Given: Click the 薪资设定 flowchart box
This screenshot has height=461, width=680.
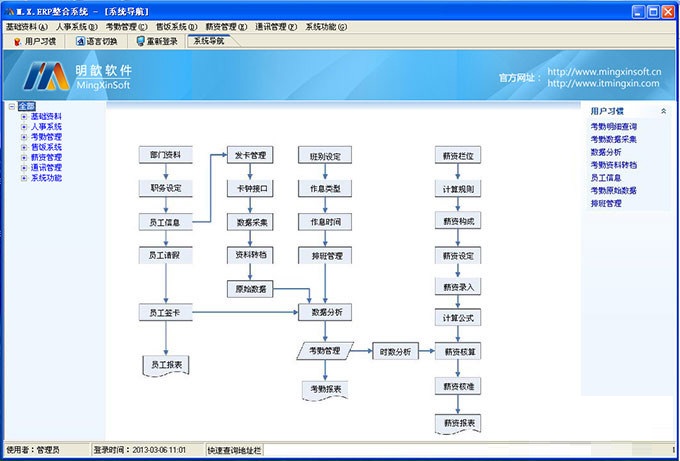Looking at the screenshot, I should click(458, 255).
